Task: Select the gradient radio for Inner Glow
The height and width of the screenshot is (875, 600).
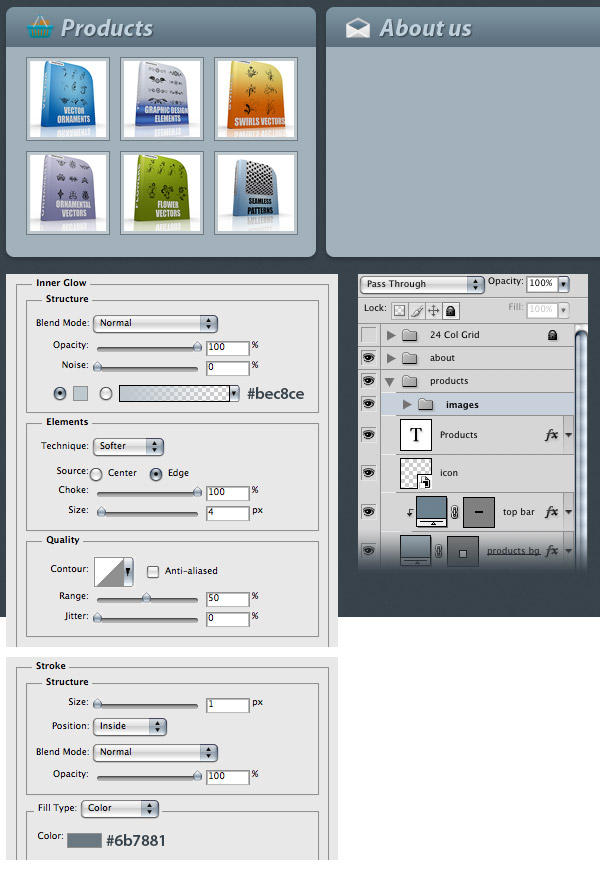Action: tap(105, 393)
